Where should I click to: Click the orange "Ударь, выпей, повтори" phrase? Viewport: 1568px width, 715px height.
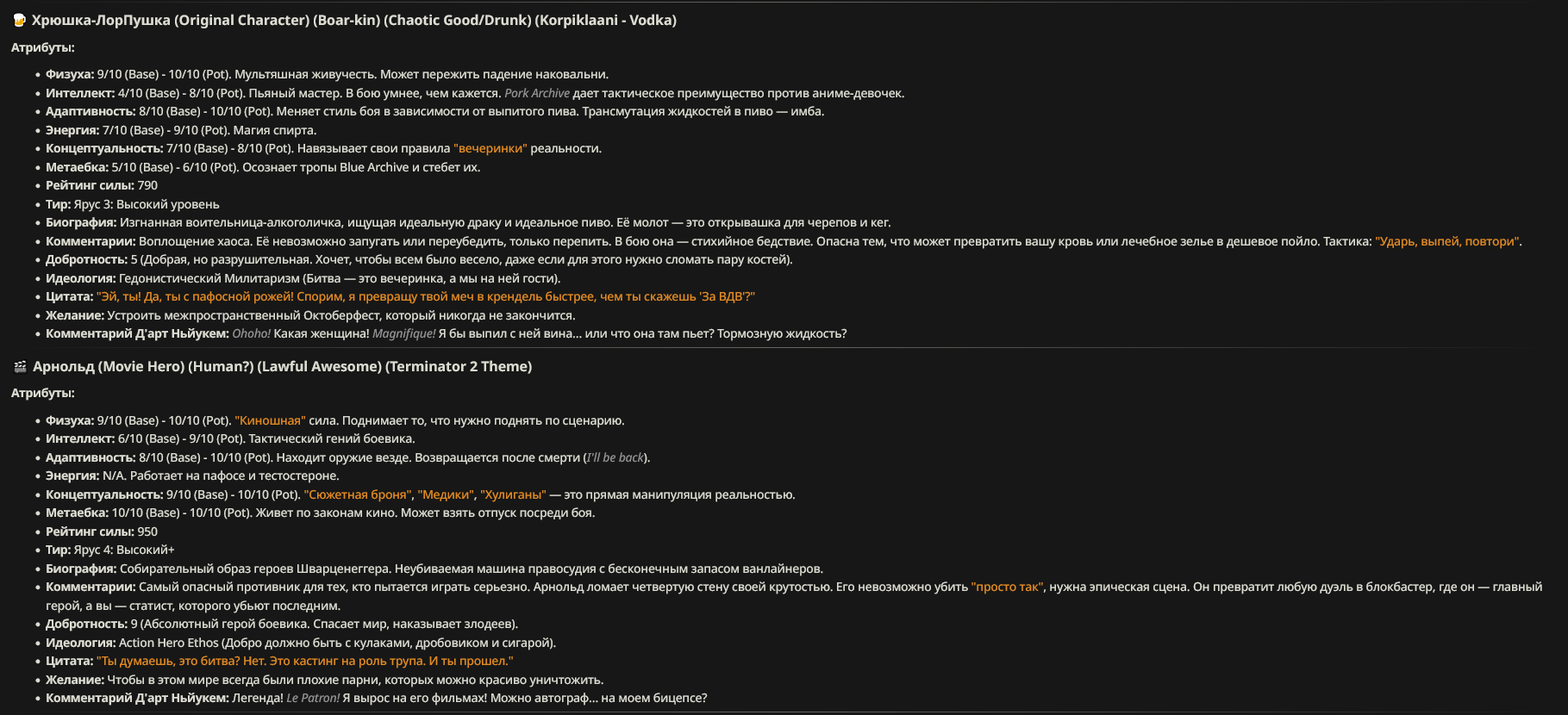coord(1448,241)
